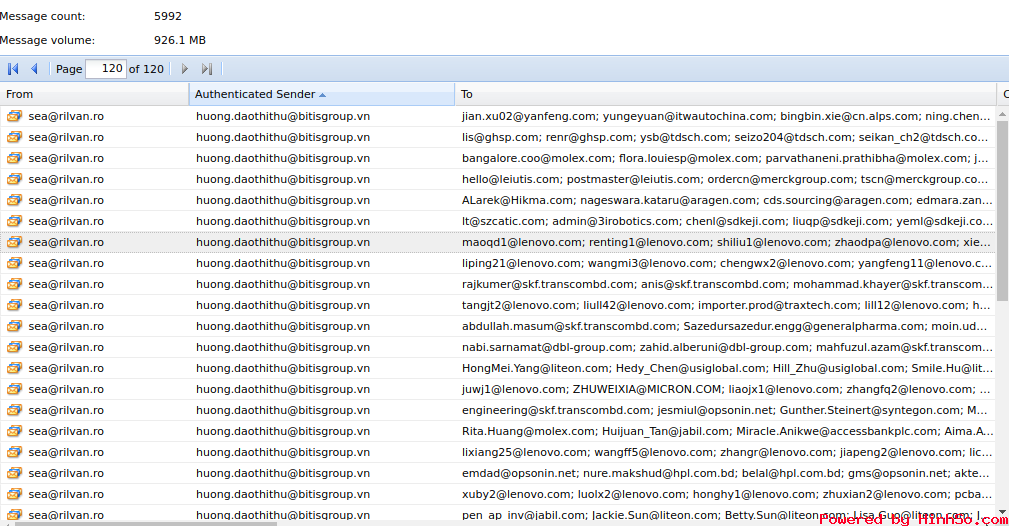
Task: Go to previous page
Action: (35, 69)
